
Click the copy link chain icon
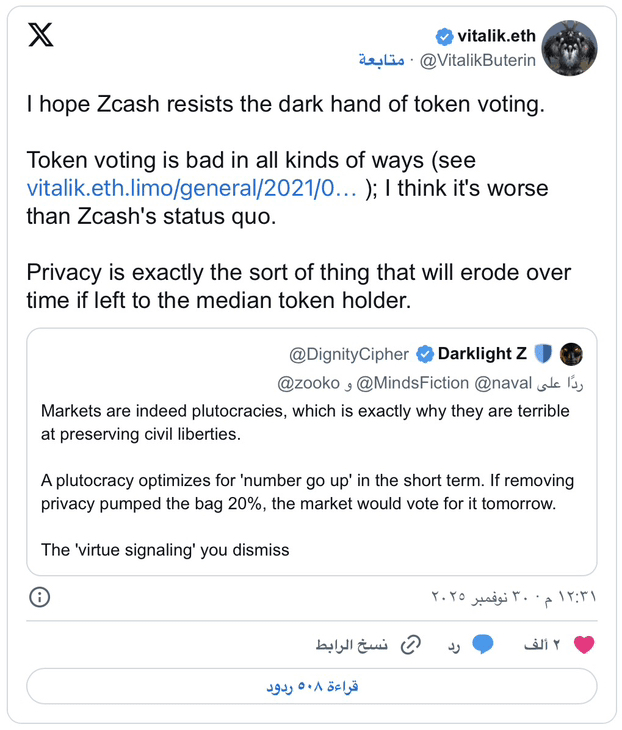click(409, 645)
